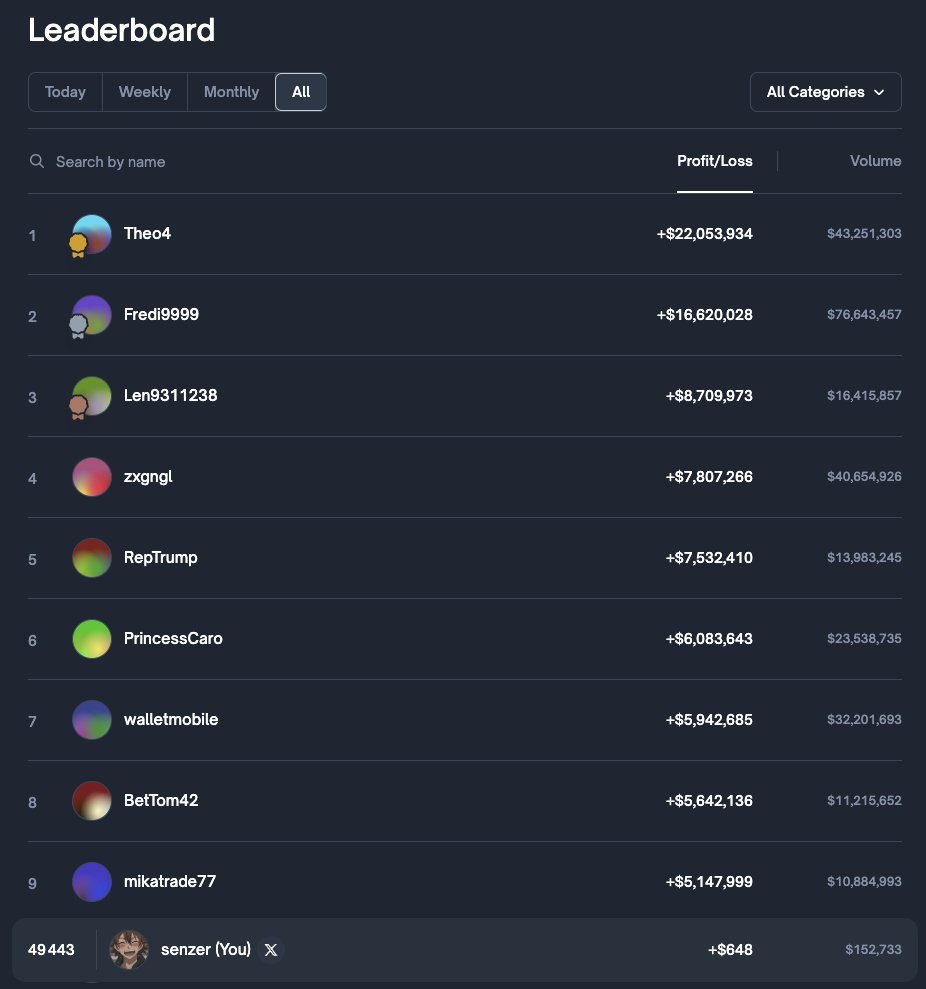926x989 pixels.
Task: Click senzer's profit +$648
Action: pyautogui.click(x=730, y=950)
